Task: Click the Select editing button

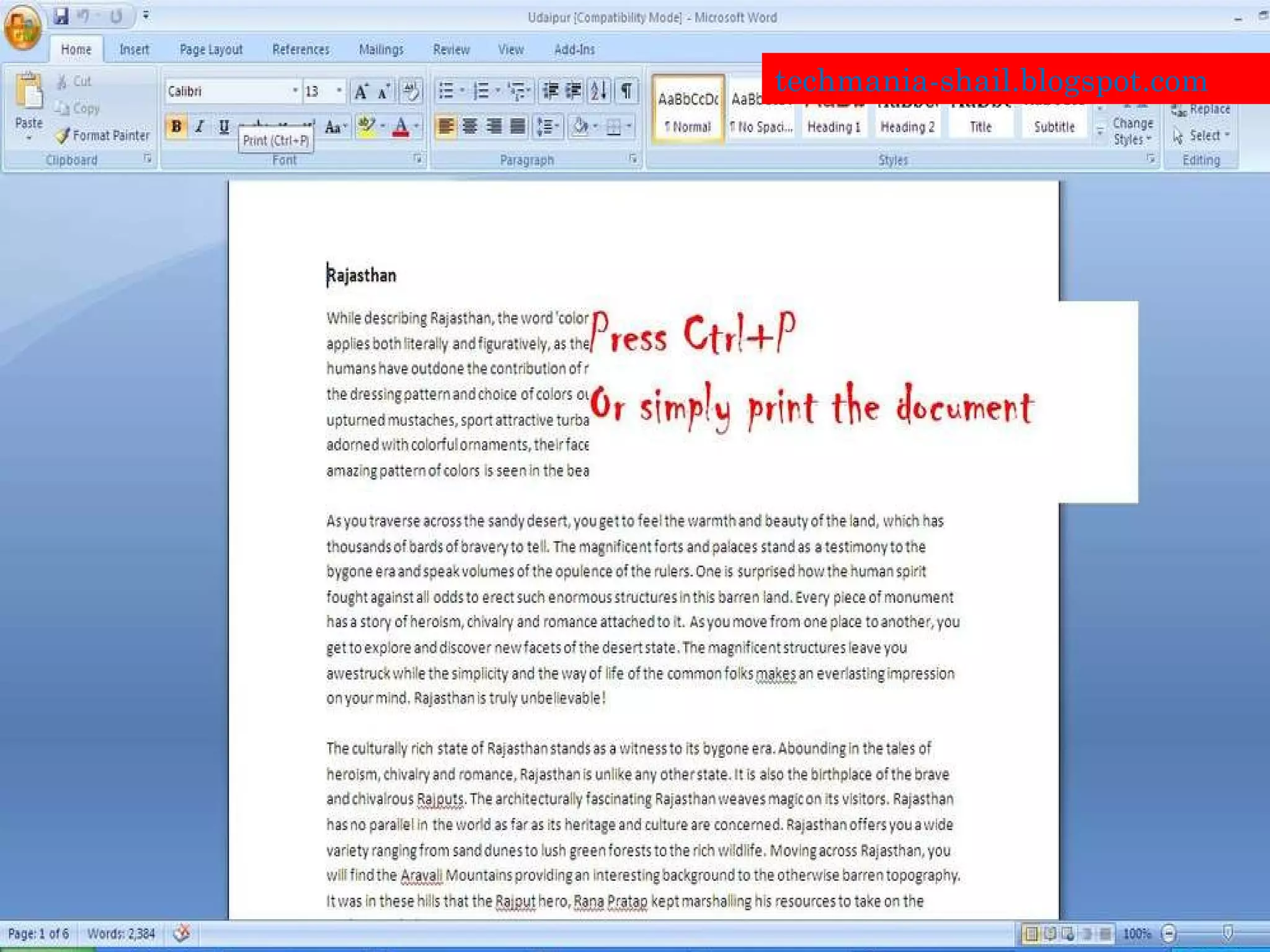Action: (x=1203, y=135)
